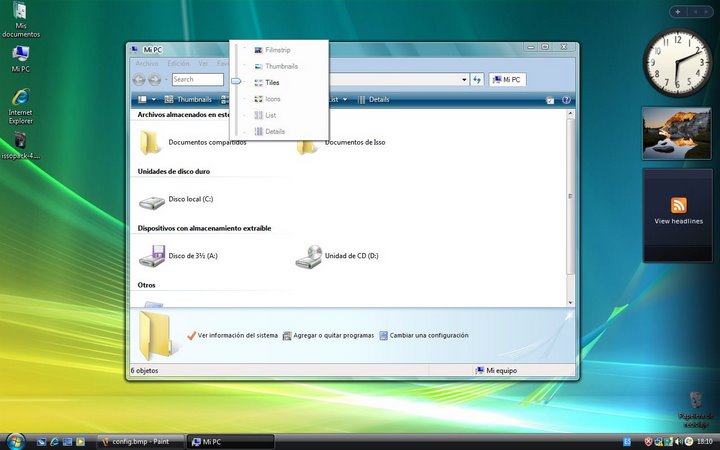Expand the address bar dropdown arrow
This screenshot has height=450, width=720.
point(464,79)
